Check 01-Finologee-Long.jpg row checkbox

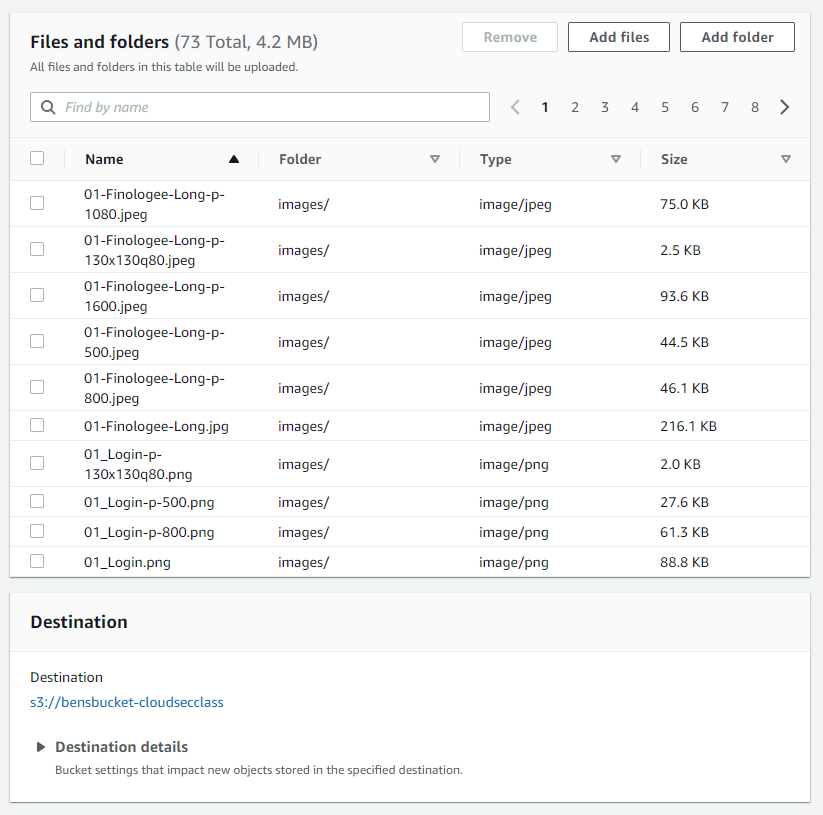coord(37,425)
